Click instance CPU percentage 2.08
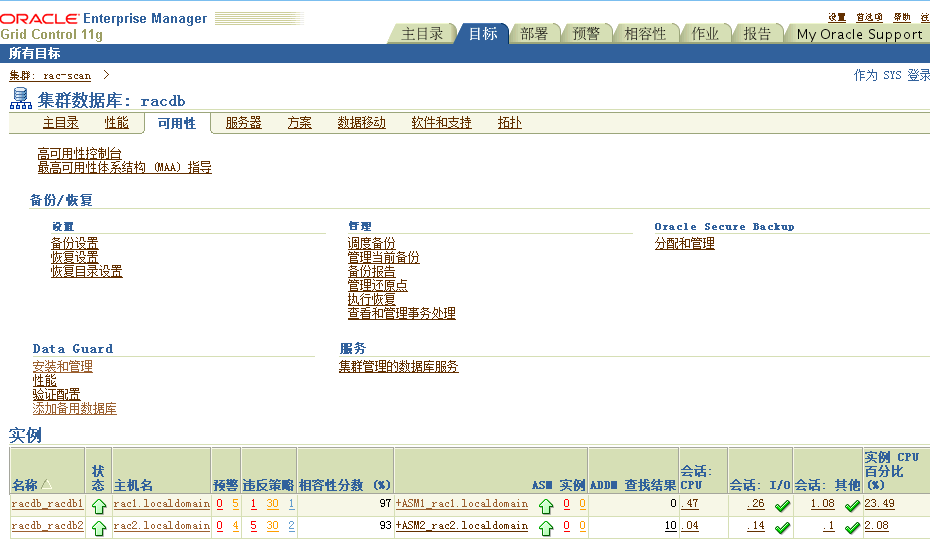The height and width of the screenshot is (542, 930). click(877, 525)
